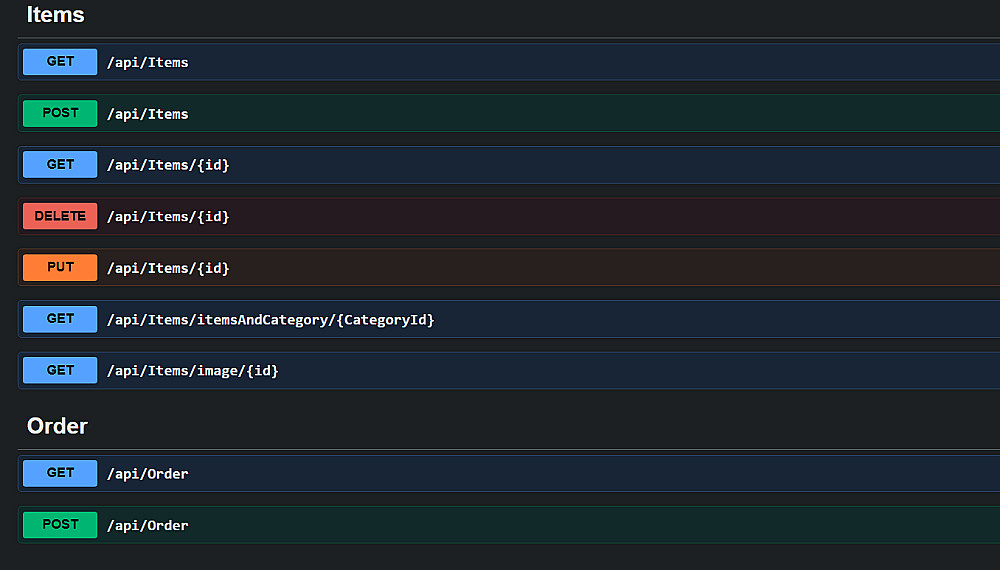Click the POST badge for /api/Items
The height and width of the screenshot is (570, 1000).
[60, 114]
